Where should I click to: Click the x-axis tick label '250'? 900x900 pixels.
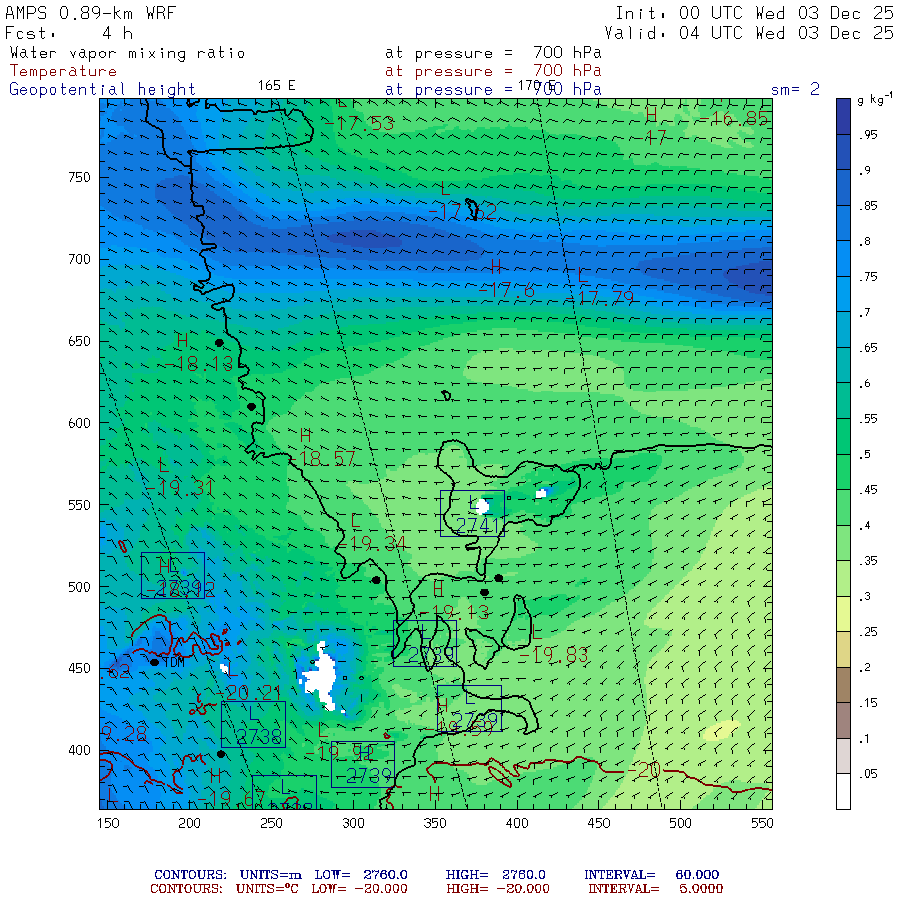click(x=271, y=824)
